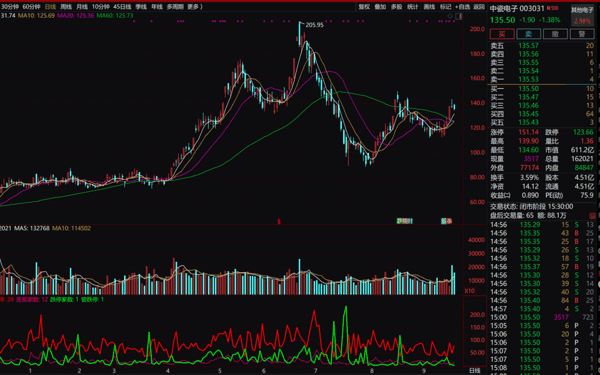
Task: Open the 多周期 multi-period view
Action: 175,7
